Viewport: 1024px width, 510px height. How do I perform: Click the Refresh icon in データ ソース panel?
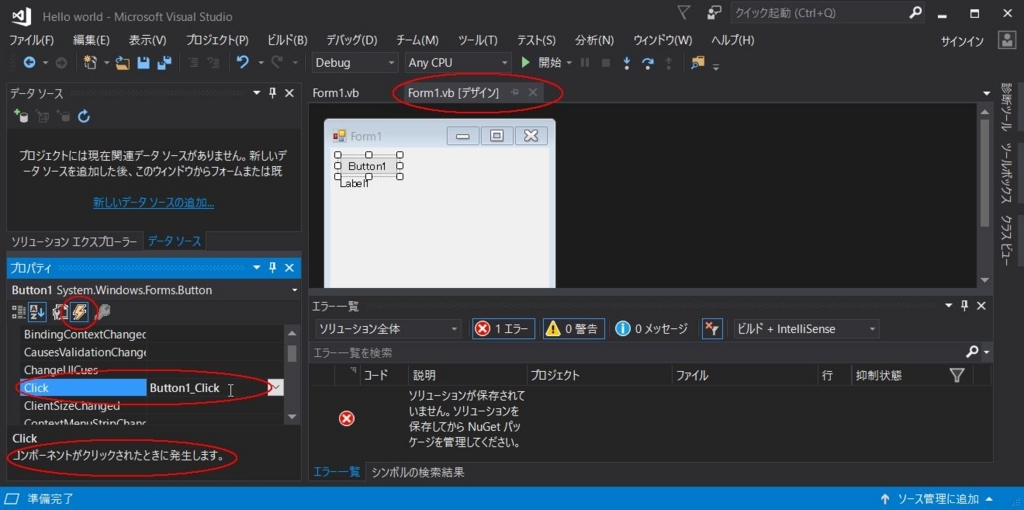pos(84,117)
